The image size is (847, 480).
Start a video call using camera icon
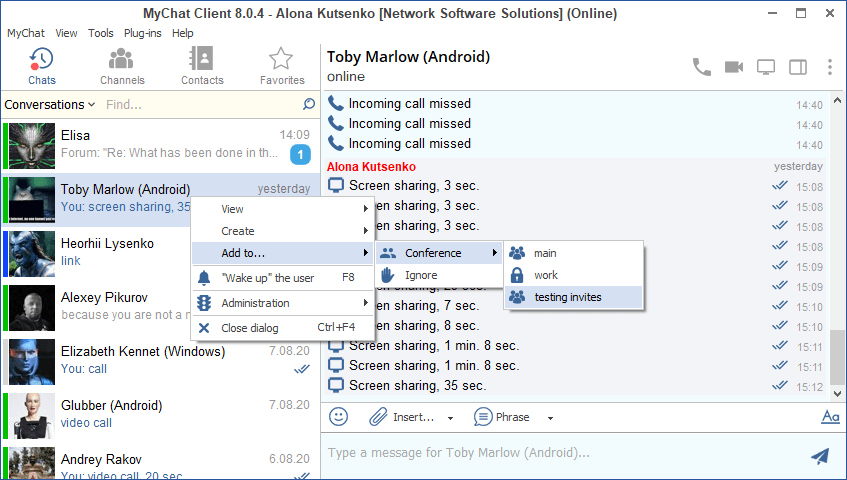[x=734, y=67]
